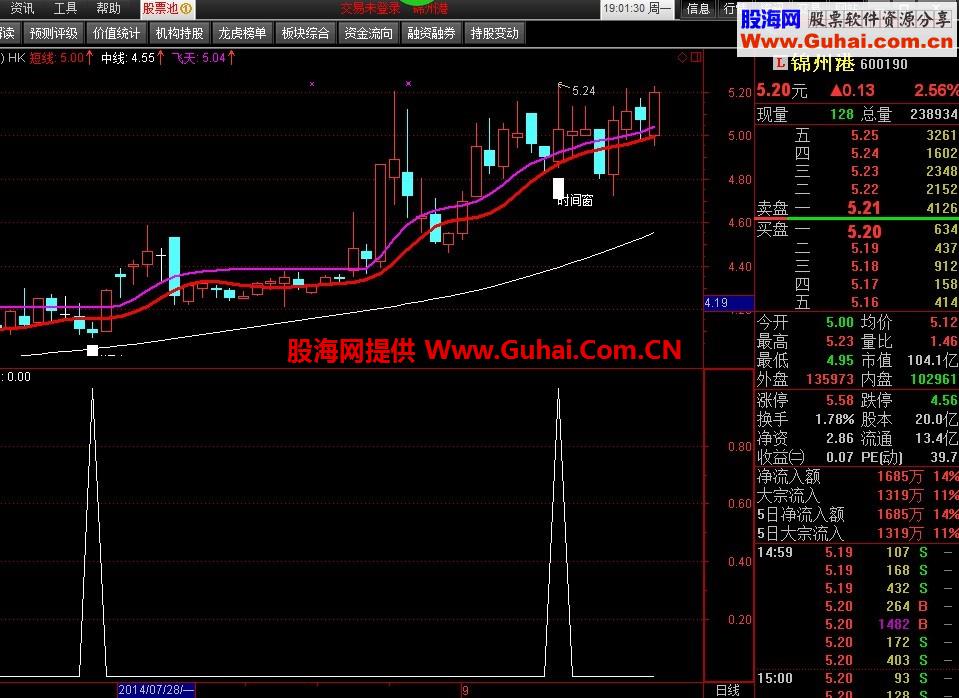Click the 5日大宗流入 row

tap(857, 533)
